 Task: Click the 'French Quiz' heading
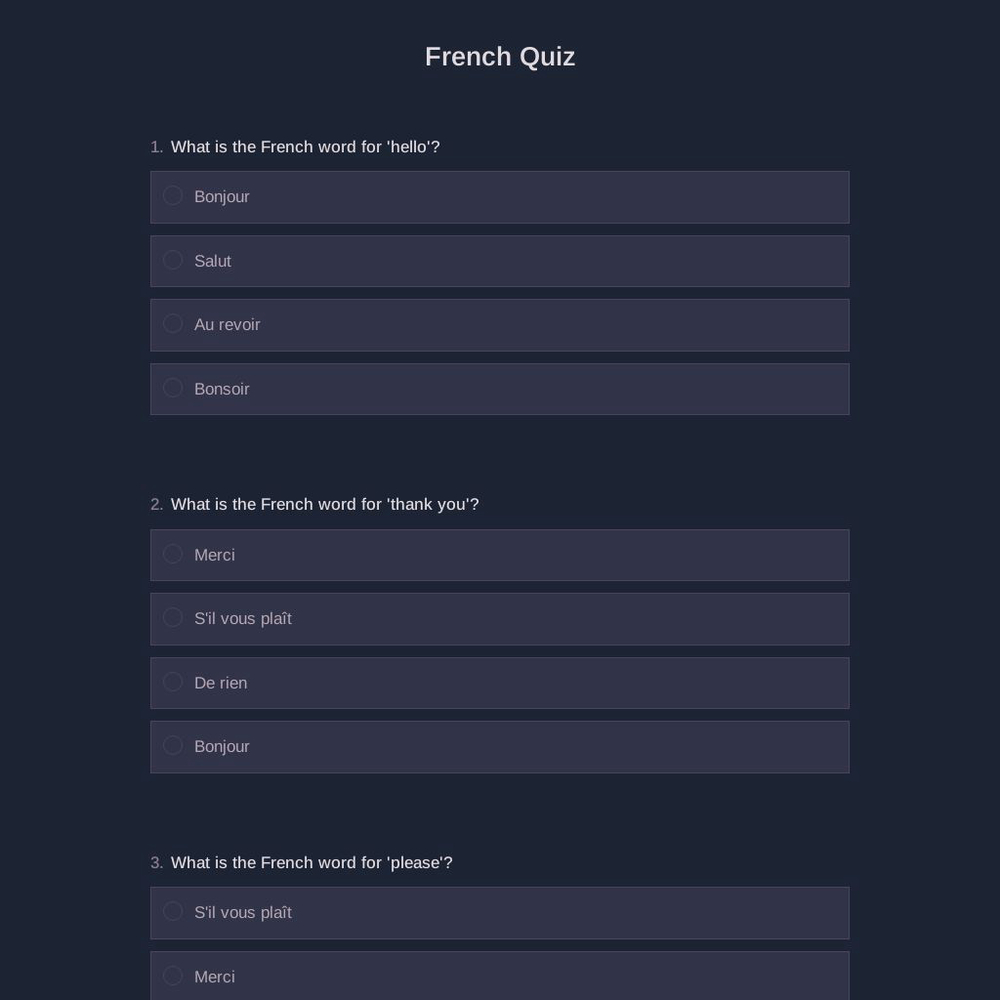[499, 56]
